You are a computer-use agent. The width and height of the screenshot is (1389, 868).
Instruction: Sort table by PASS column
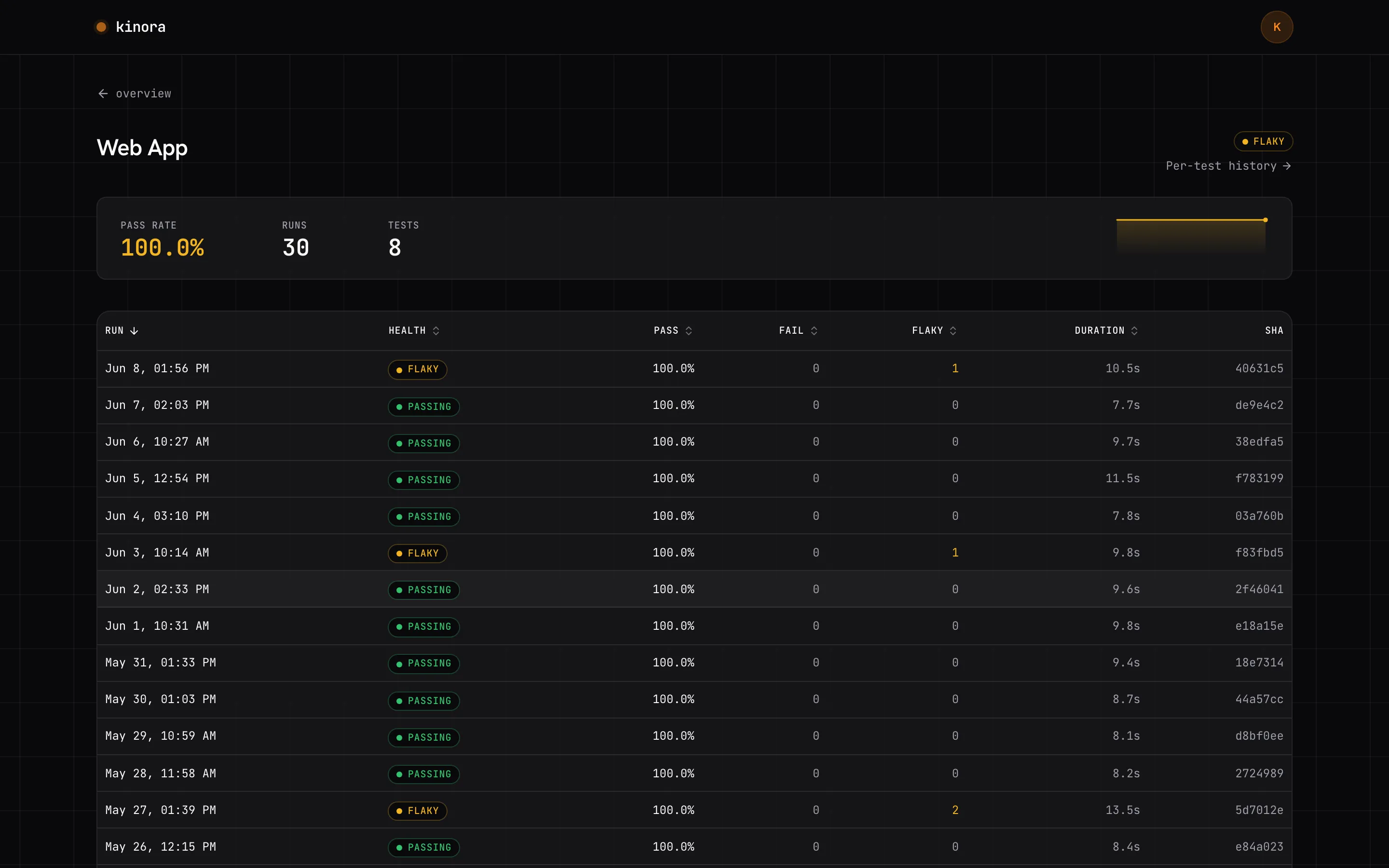point(673,331)
